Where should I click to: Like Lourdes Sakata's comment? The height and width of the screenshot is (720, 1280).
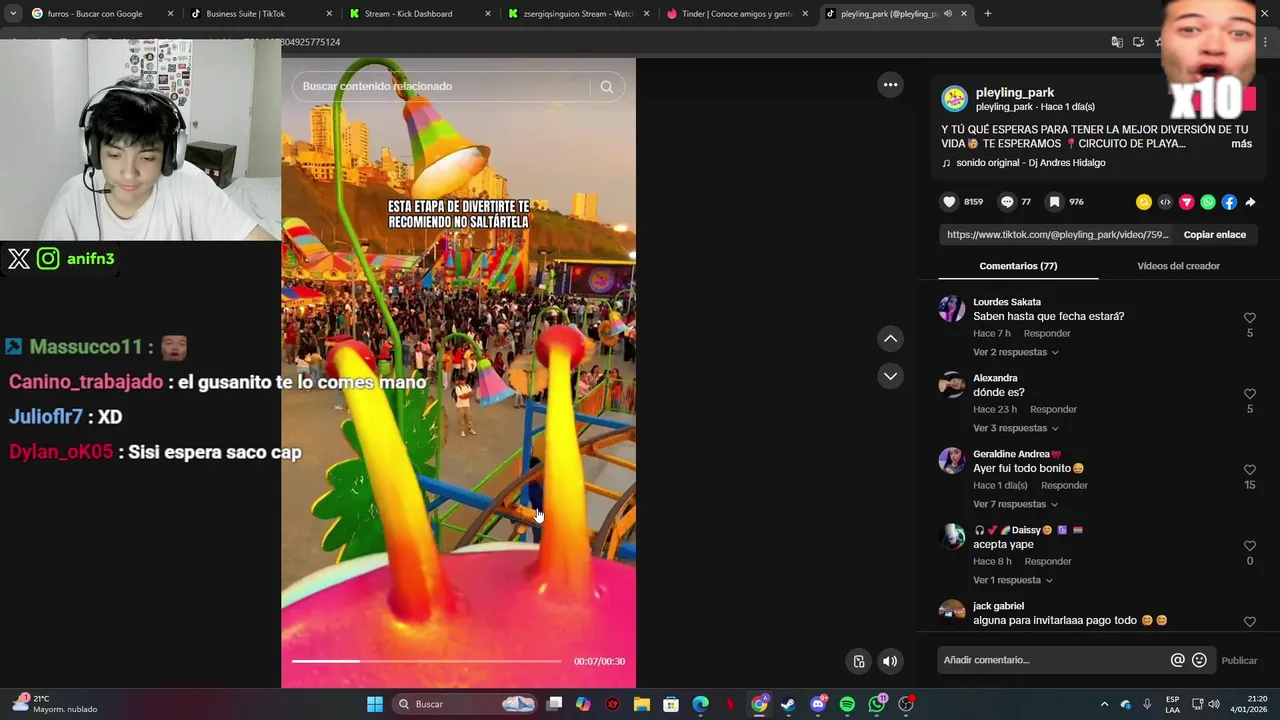click(1250, 318)
